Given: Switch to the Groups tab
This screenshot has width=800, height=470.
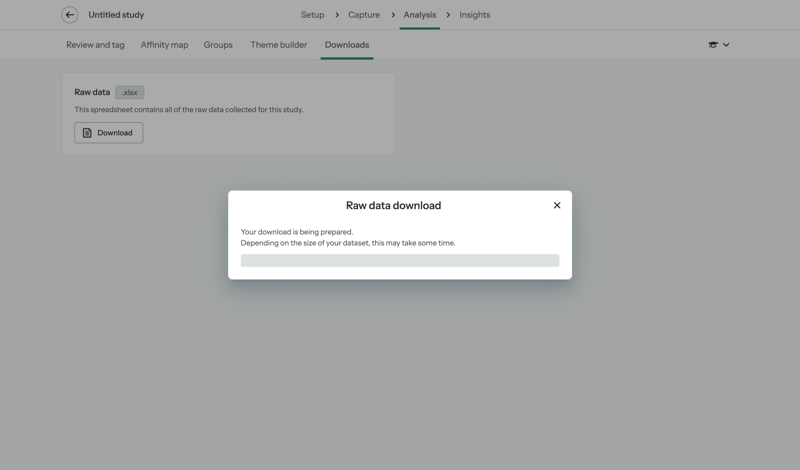Looking at the screenshot, I should [x=218, y=45].
